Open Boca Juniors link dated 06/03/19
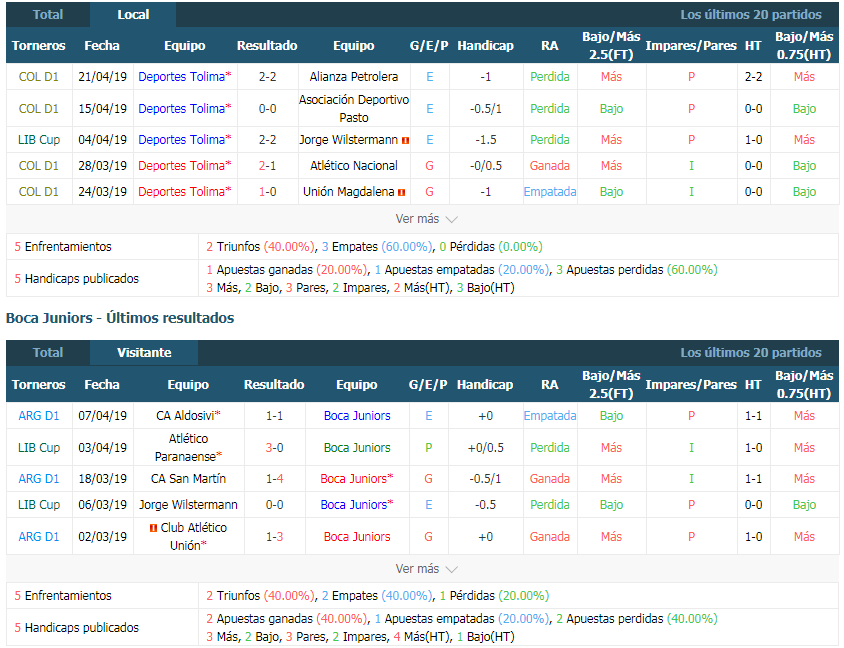 [357, 505]
